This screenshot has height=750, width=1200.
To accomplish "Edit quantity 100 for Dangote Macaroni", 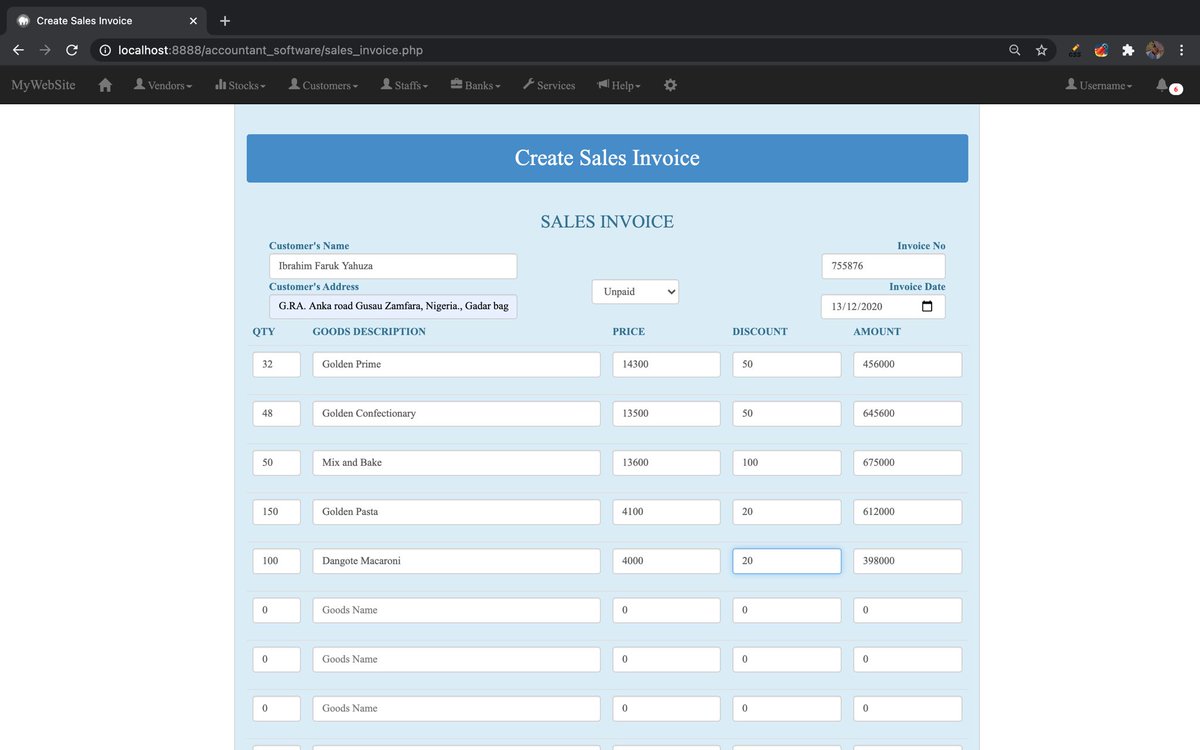I will [276, 561].
